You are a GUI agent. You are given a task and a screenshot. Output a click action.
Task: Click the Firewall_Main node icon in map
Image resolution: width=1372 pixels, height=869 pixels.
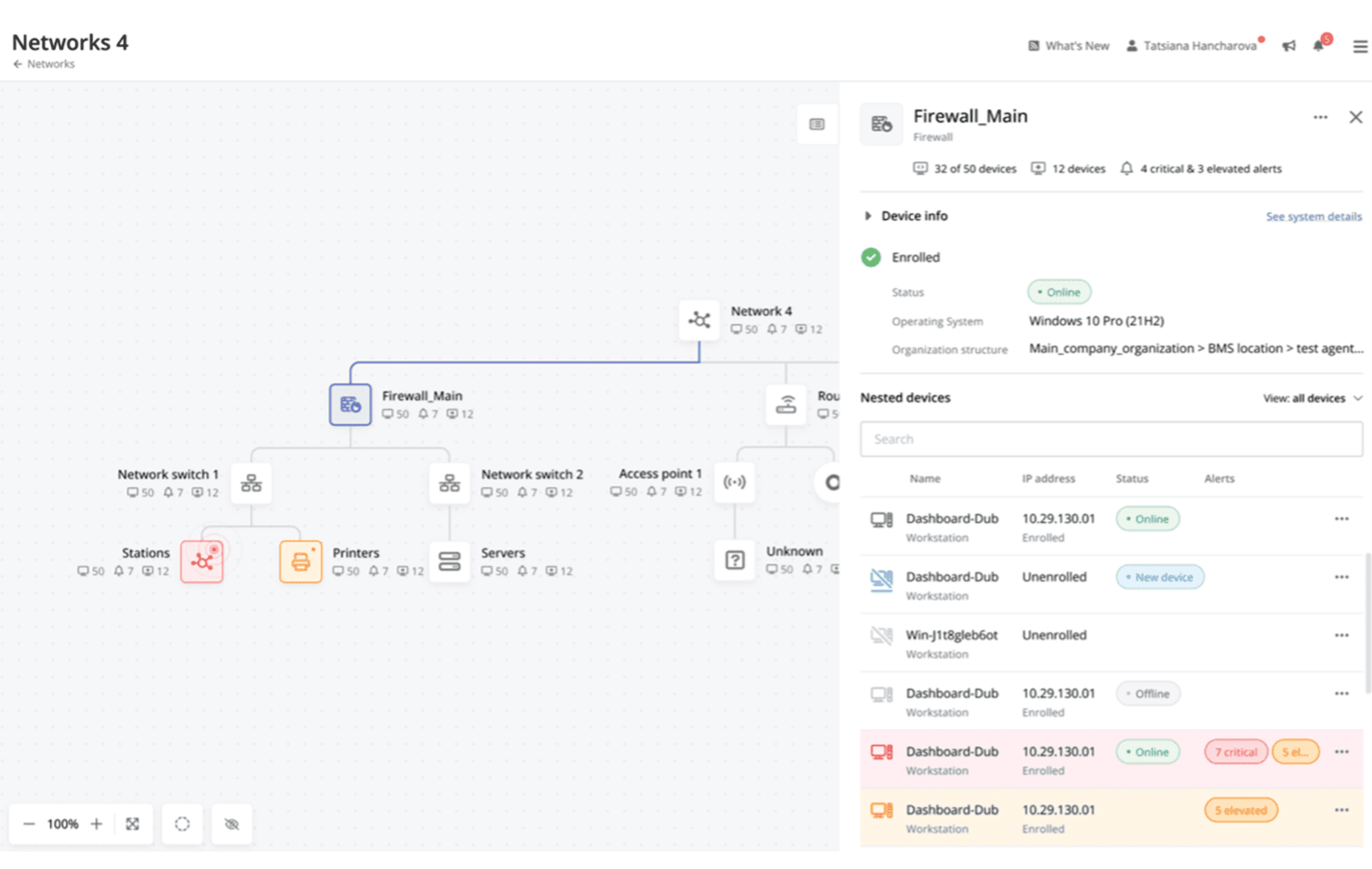(350, 405)
